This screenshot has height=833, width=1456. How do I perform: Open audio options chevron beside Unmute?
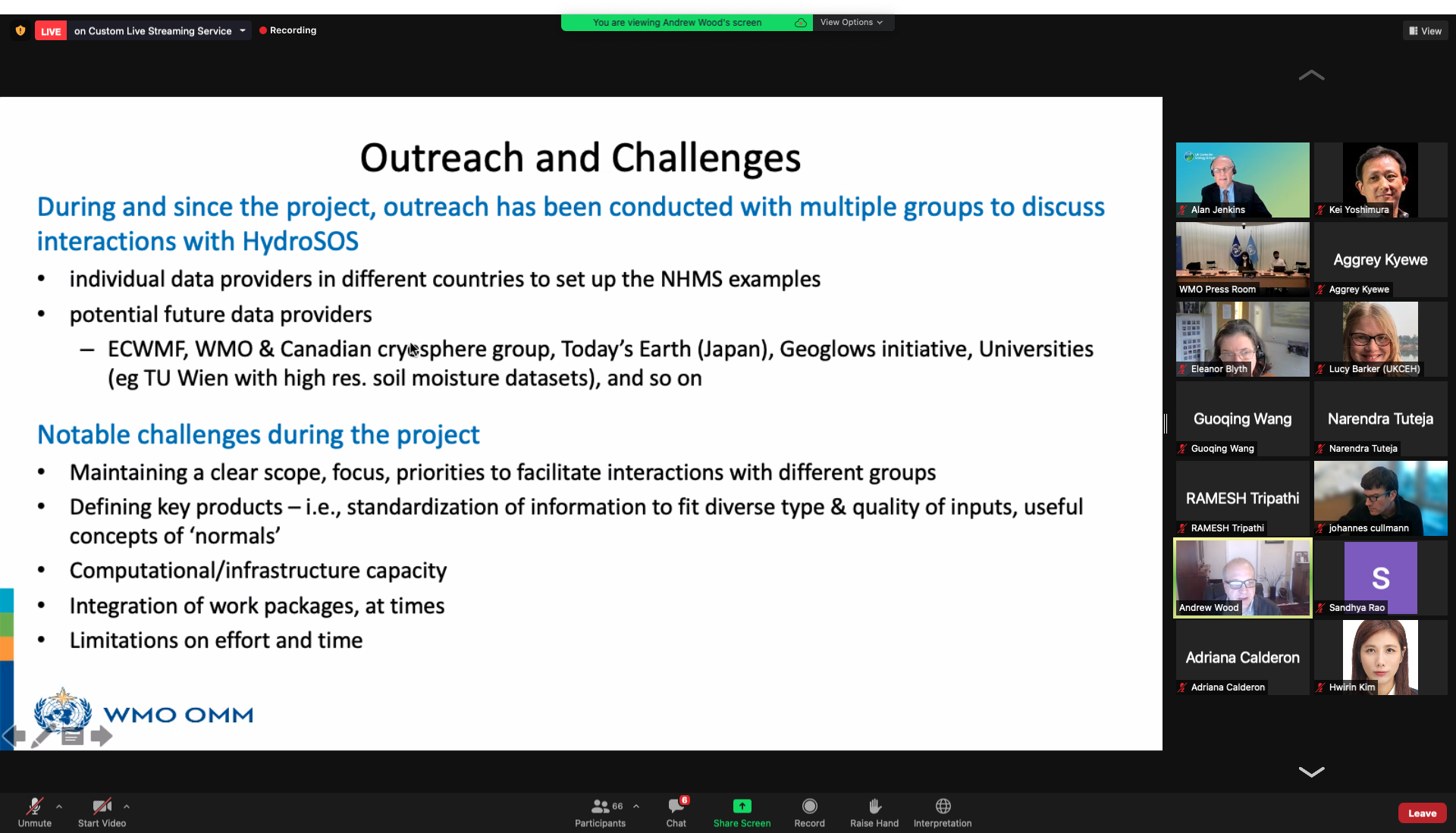(59, 806)
